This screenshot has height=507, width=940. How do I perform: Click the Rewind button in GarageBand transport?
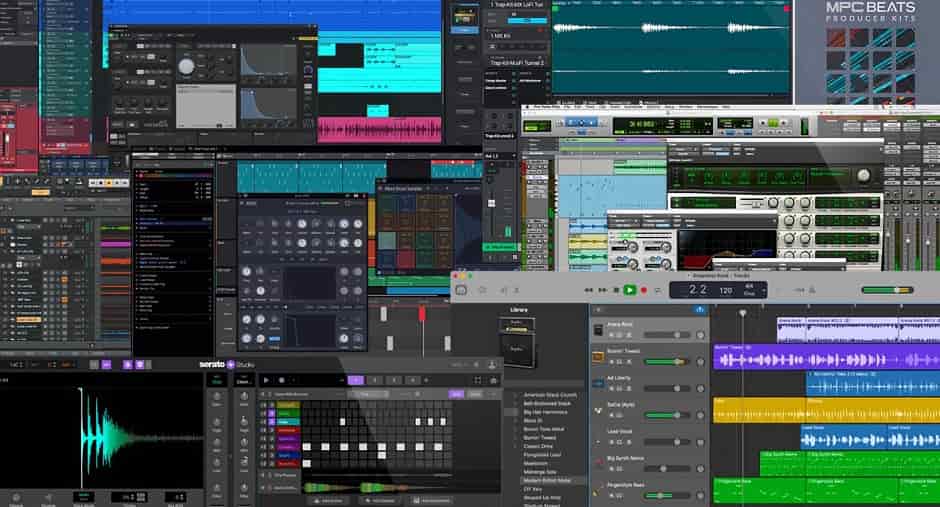590,290
